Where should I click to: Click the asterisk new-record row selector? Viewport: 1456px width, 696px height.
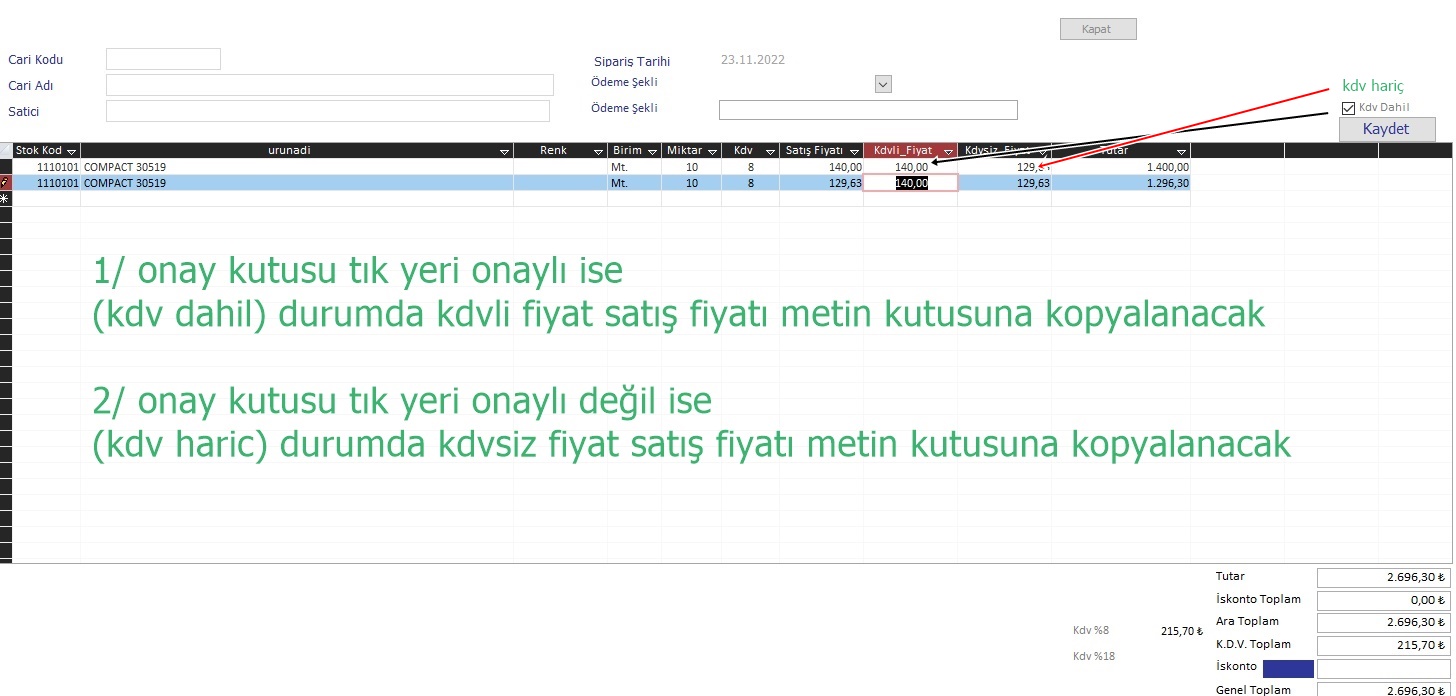point(6,199)
